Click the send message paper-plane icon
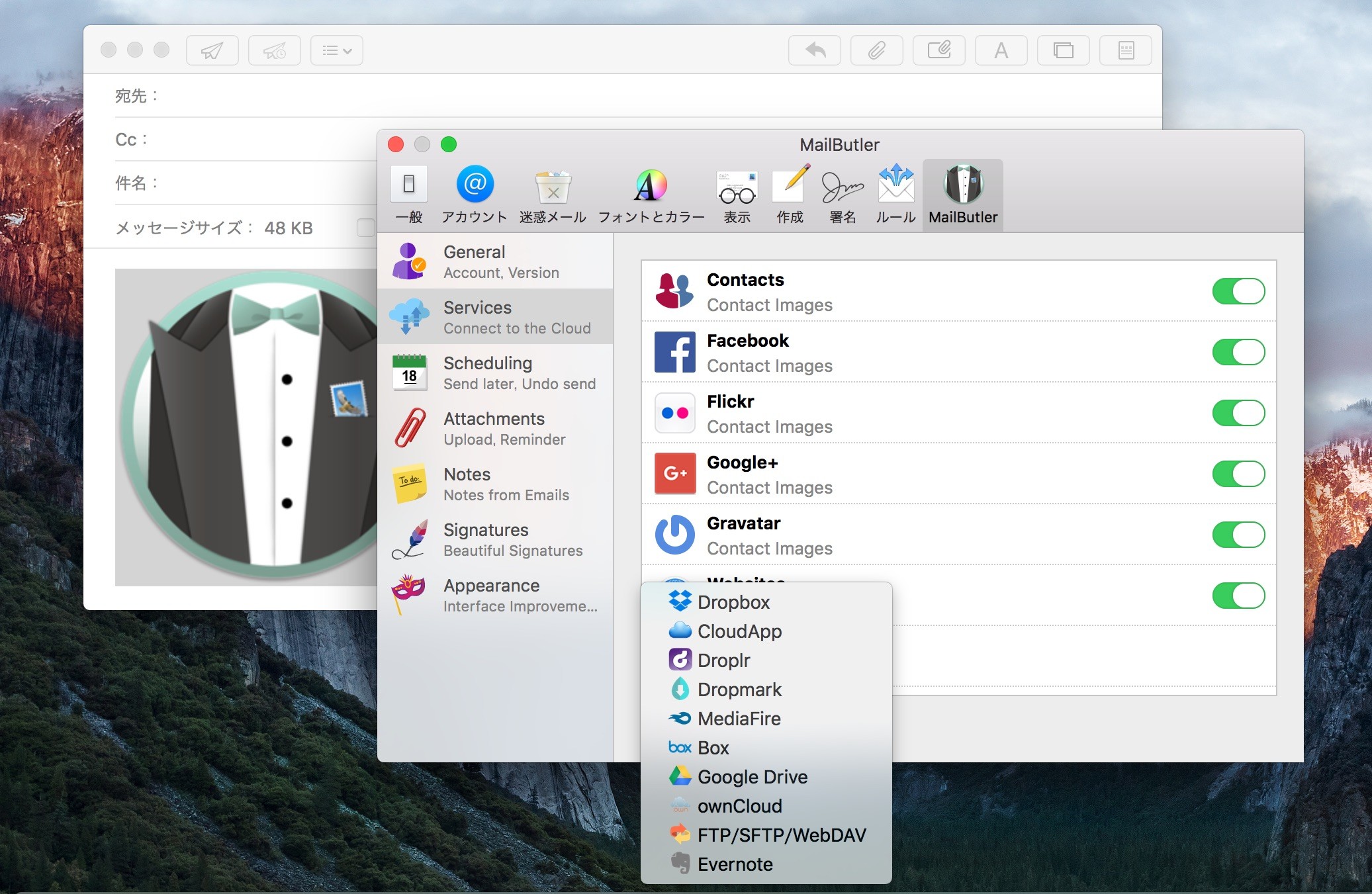The height and width of the screenshot is (894, 1372). coord(212,50)
